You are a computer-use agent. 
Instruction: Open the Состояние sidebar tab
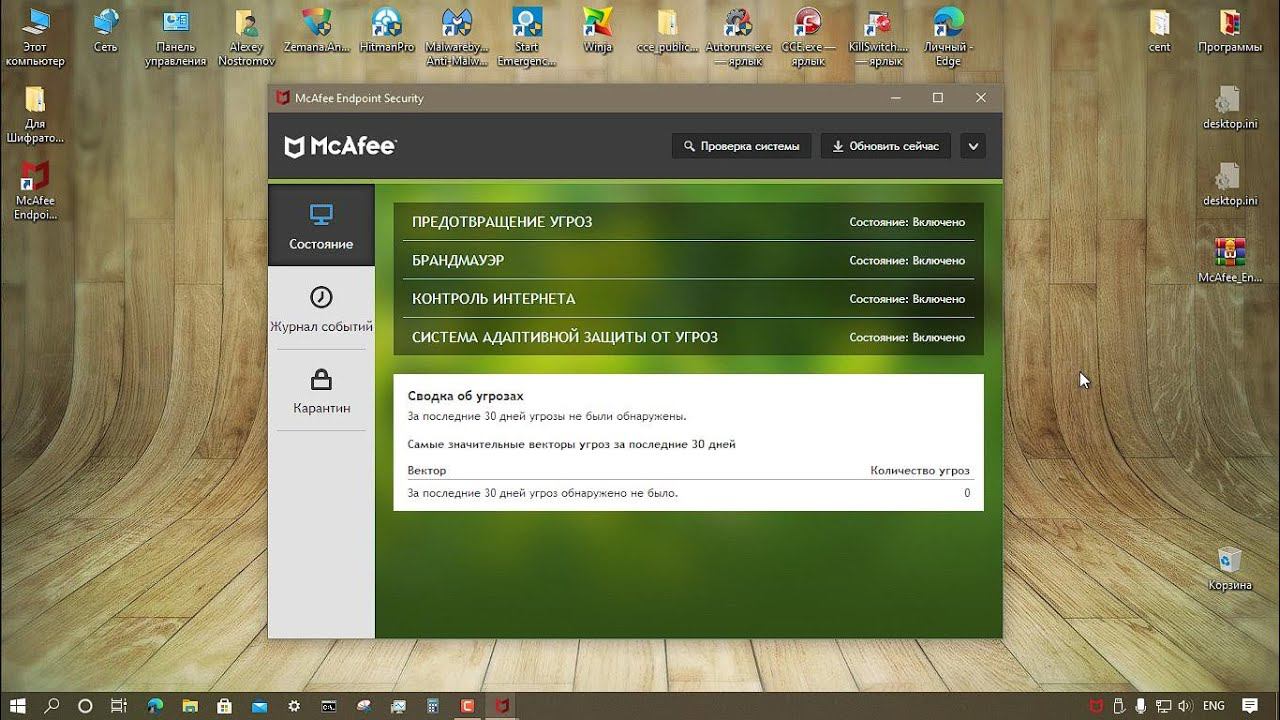[321, 225]
